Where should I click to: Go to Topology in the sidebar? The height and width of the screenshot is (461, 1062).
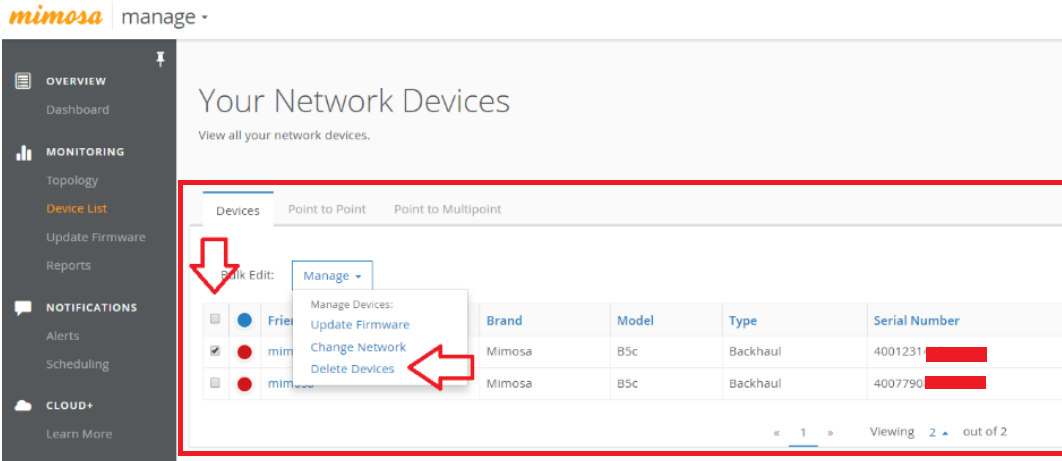72,181
